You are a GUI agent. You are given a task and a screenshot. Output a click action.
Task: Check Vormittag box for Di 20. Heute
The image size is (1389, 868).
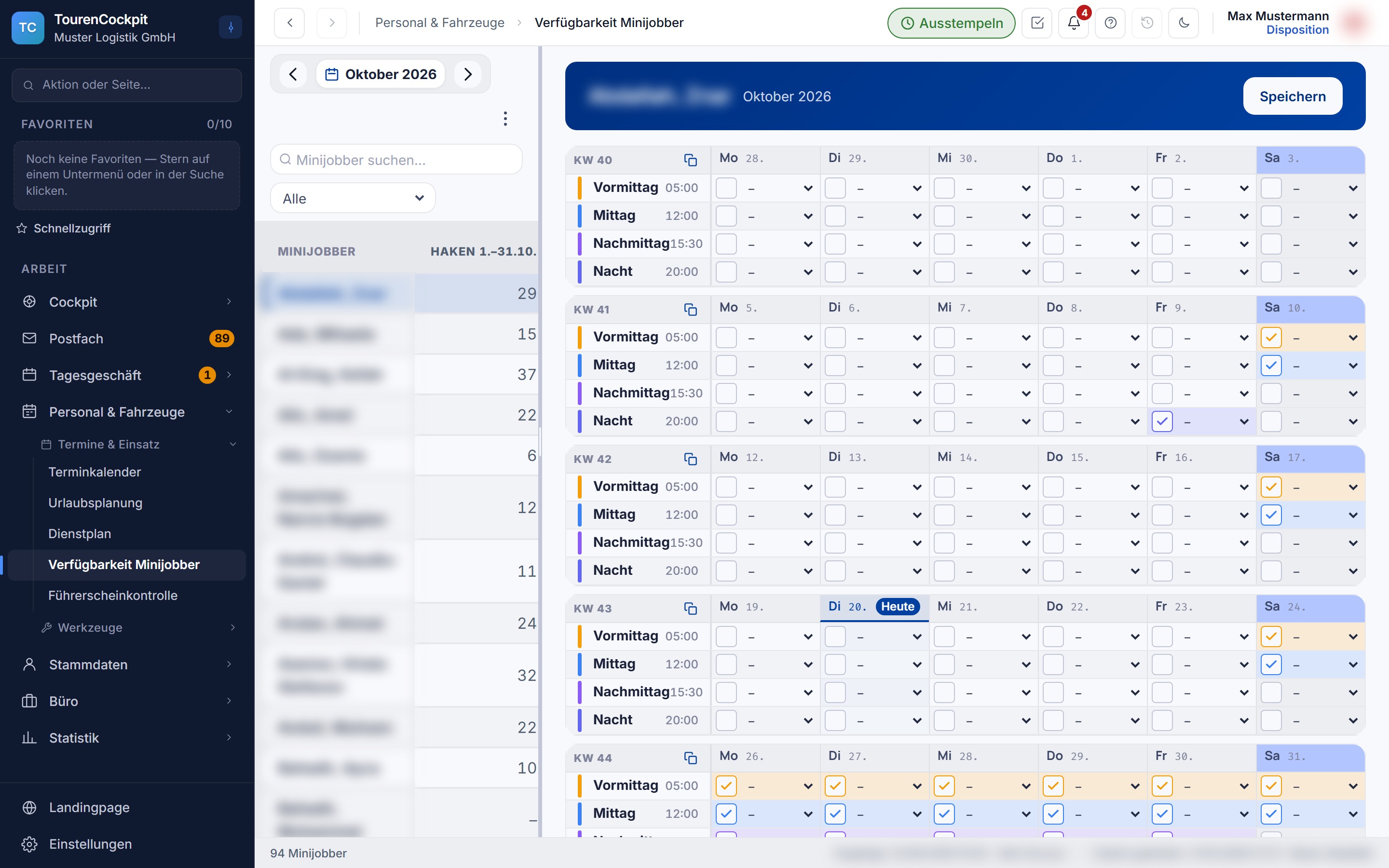(835, 637)
